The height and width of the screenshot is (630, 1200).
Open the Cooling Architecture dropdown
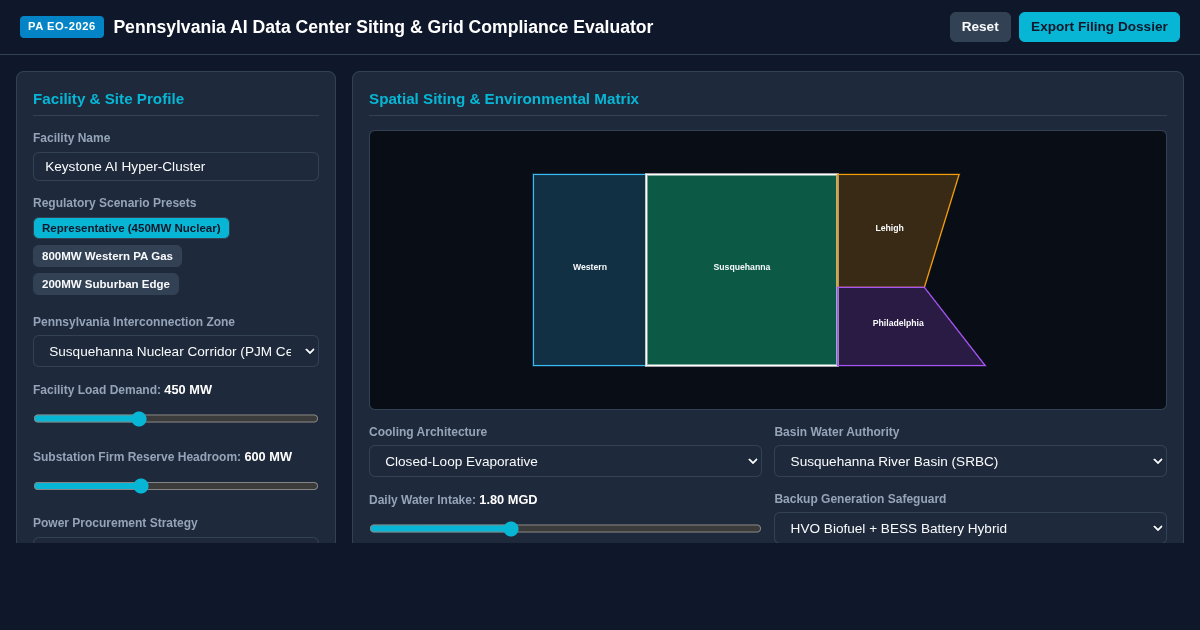click(x=565, y=461)
